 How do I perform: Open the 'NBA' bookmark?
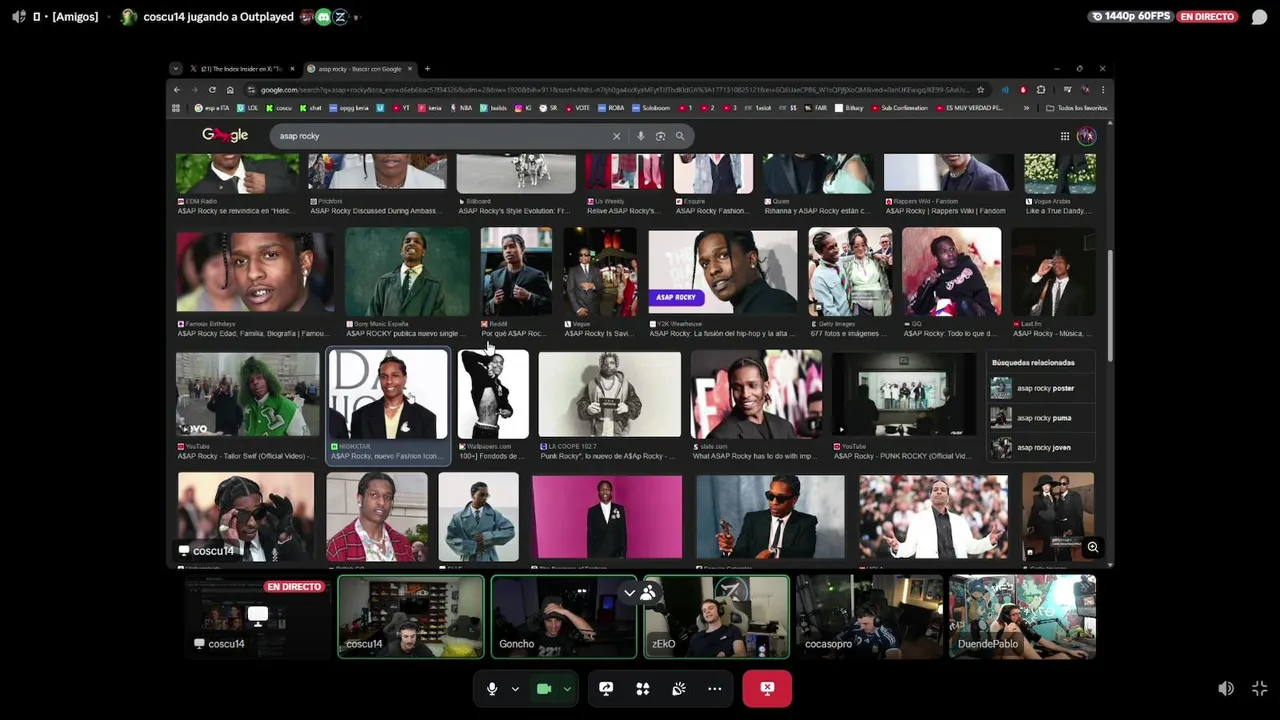click(462, 108)
